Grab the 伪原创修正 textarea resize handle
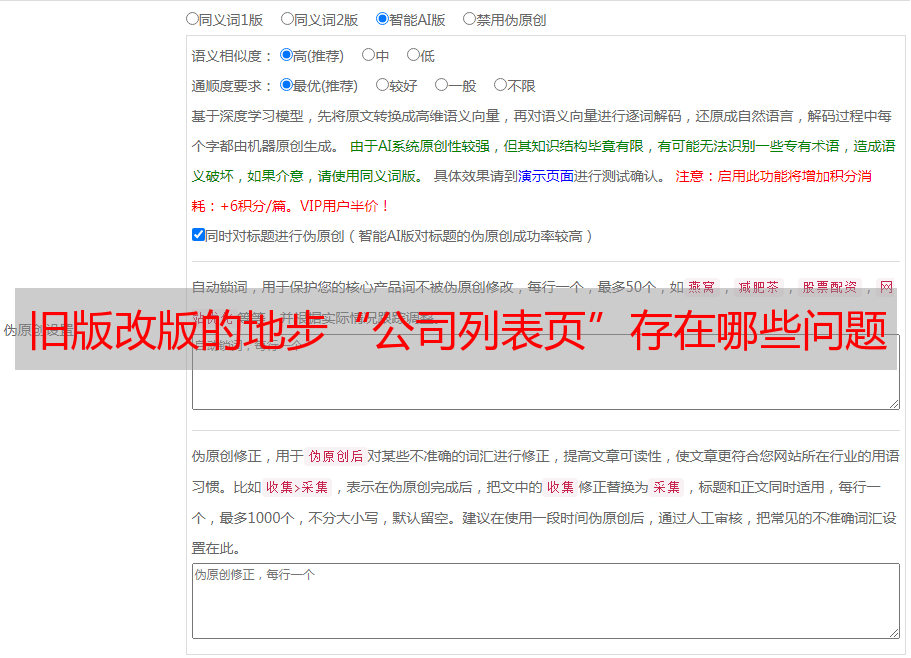This screenshot has width=911, height=658. (894, 634)
